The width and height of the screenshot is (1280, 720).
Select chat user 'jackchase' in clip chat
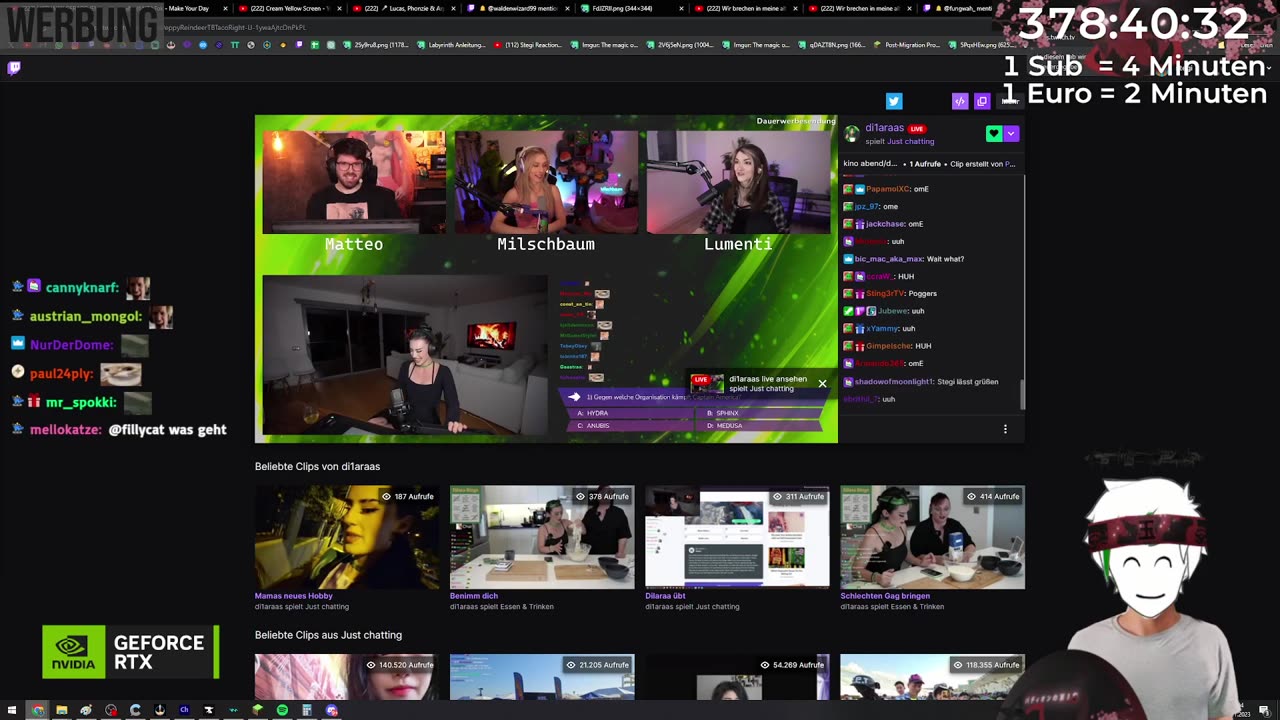[885, 224]
